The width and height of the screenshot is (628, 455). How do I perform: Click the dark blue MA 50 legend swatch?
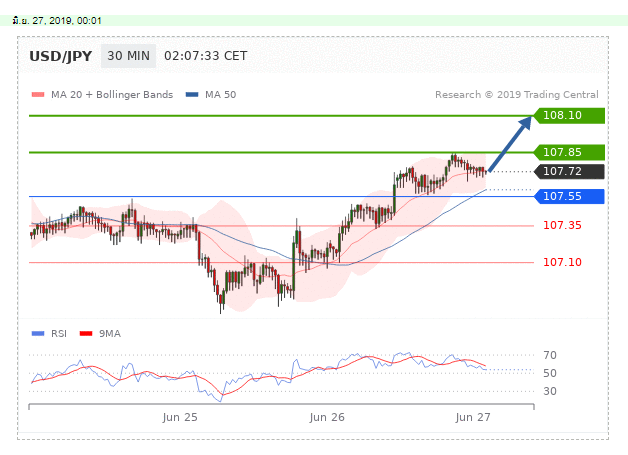tap(192, 95)
